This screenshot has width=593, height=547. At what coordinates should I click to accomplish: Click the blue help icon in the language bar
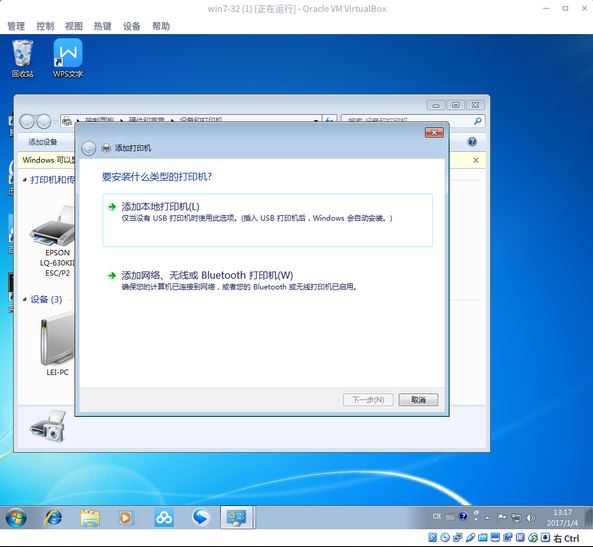pos(463,516)
